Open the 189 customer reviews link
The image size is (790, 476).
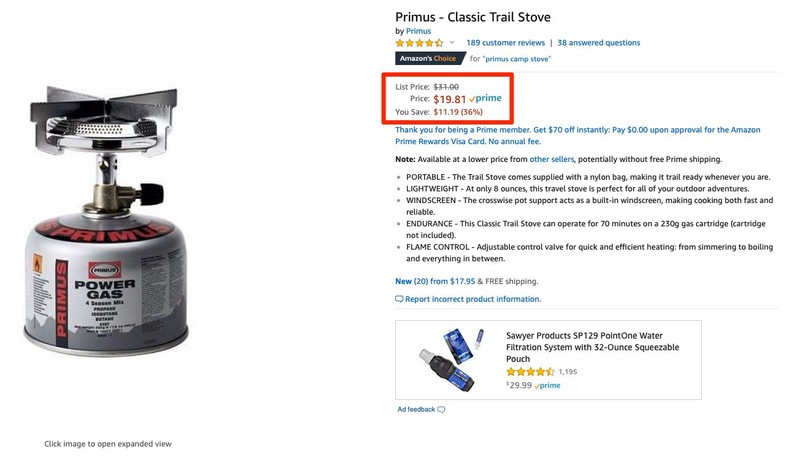click(x=505, y=43)
